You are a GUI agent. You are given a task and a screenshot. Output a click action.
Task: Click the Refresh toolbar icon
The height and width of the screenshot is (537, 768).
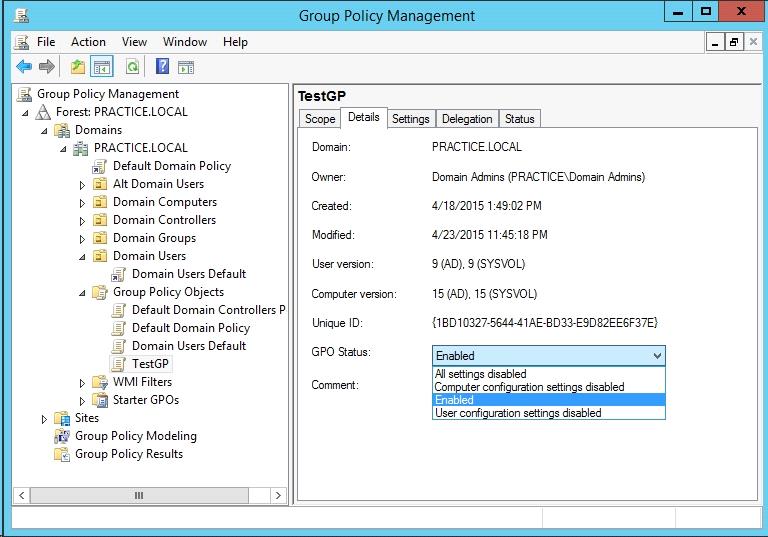click(x=132, y=67)
